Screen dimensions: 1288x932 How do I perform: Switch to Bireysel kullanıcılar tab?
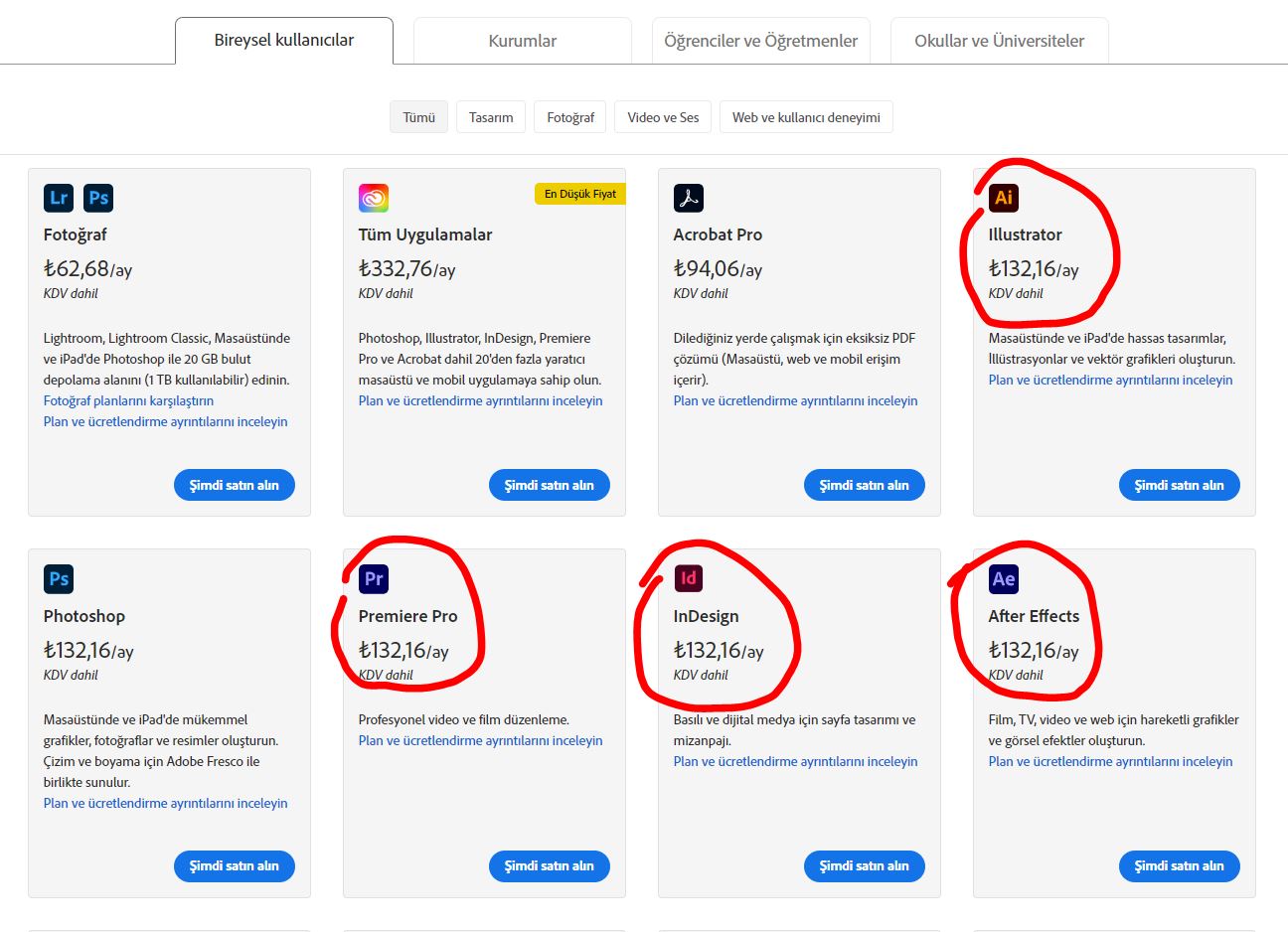284,41
